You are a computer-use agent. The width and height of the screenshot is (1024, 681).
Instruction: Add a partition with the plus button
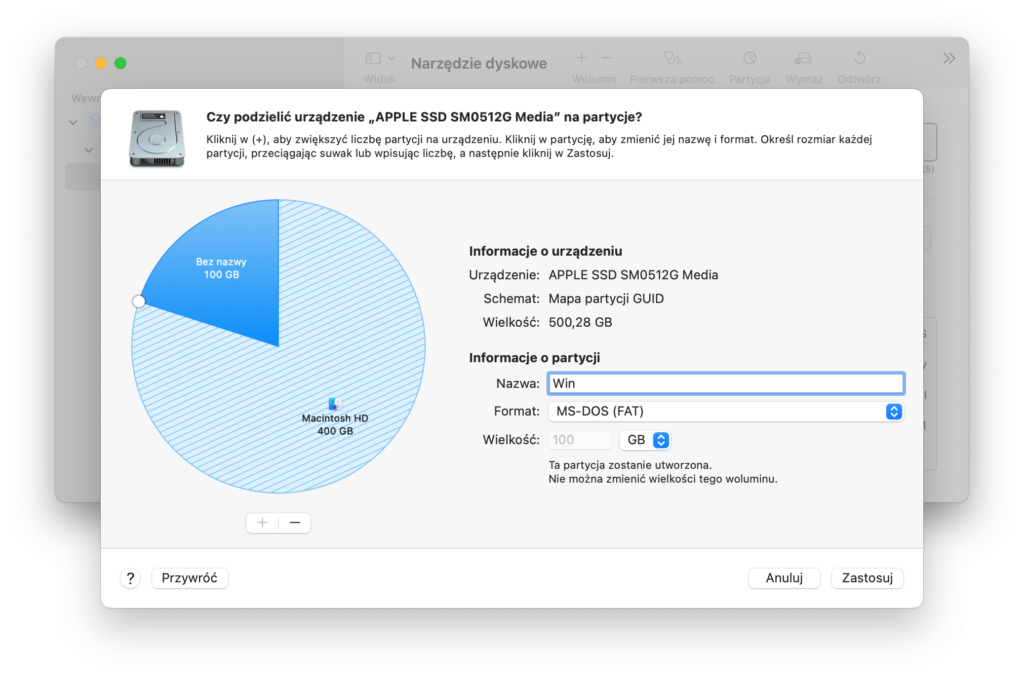pos(263,522)
